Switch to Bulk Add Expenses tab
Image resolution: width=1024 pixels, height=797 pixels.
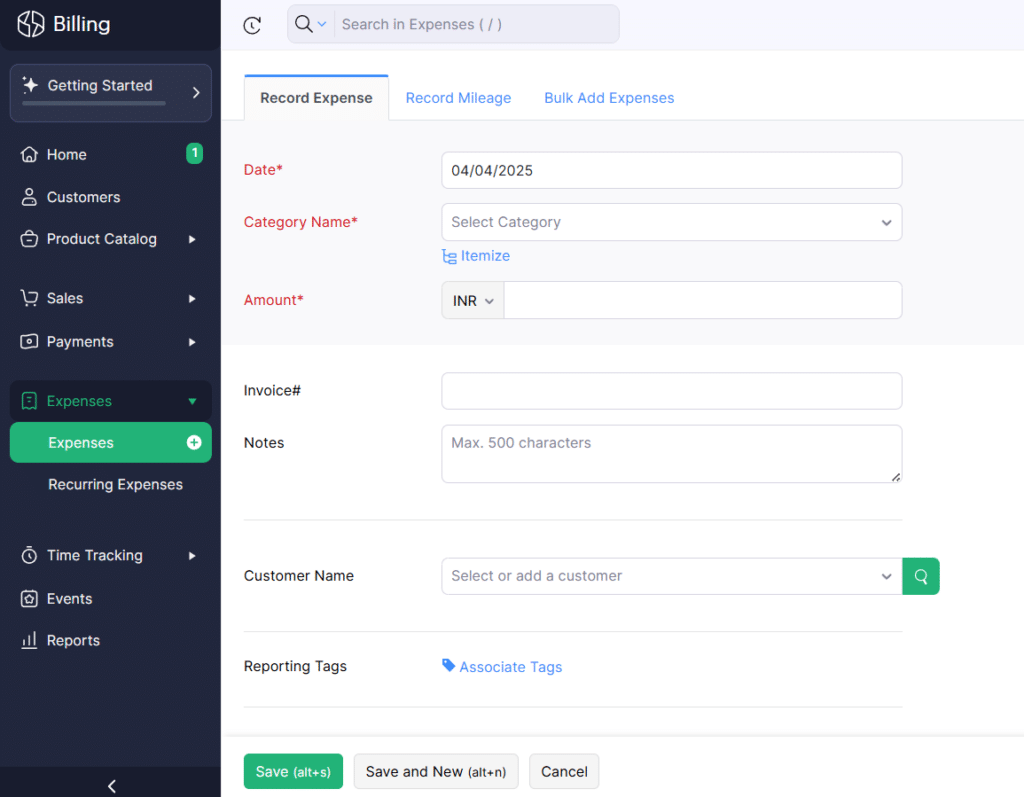[x=609, y=98]
